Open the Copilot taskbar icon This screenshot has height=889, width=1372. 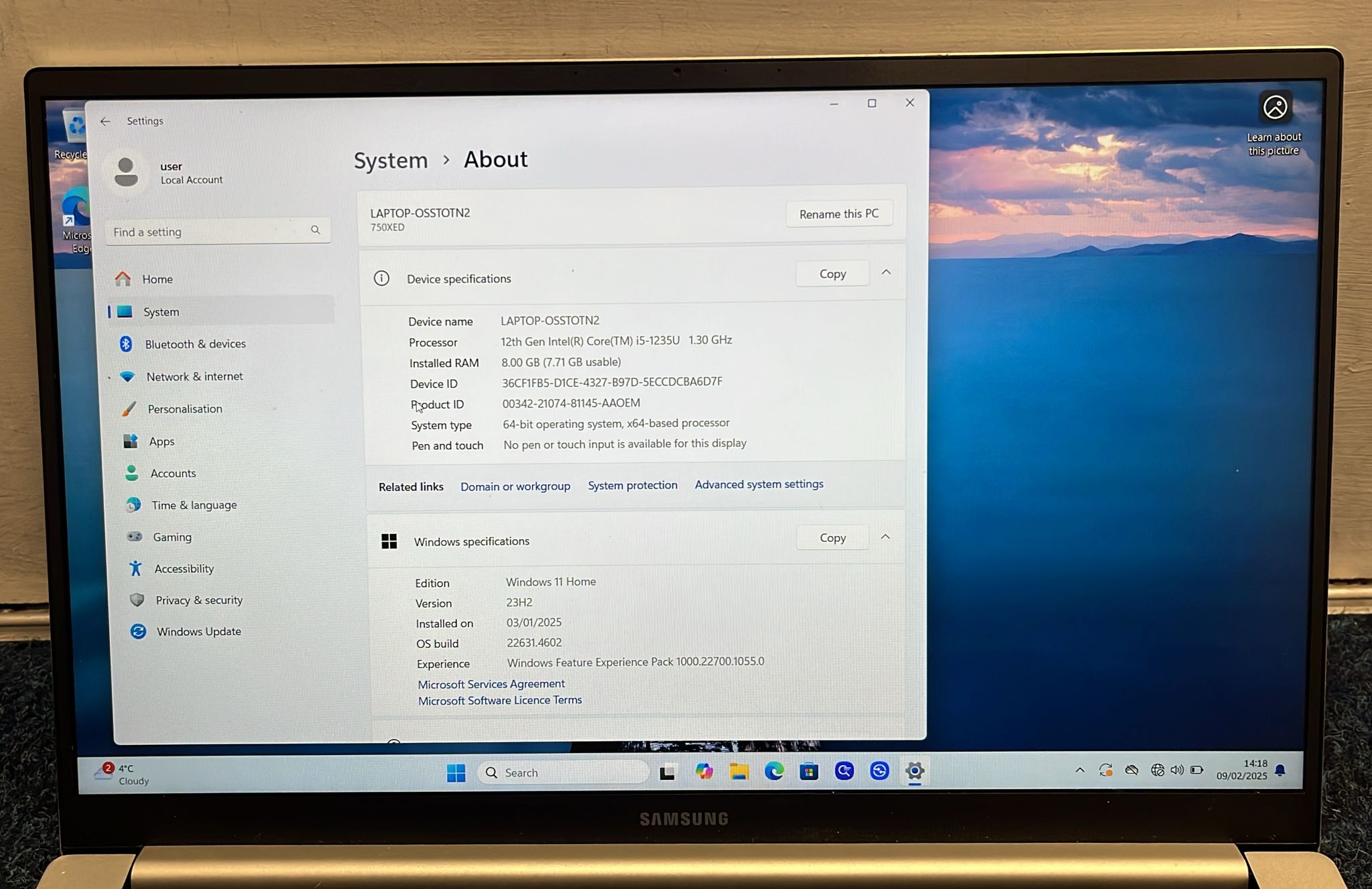704,772
